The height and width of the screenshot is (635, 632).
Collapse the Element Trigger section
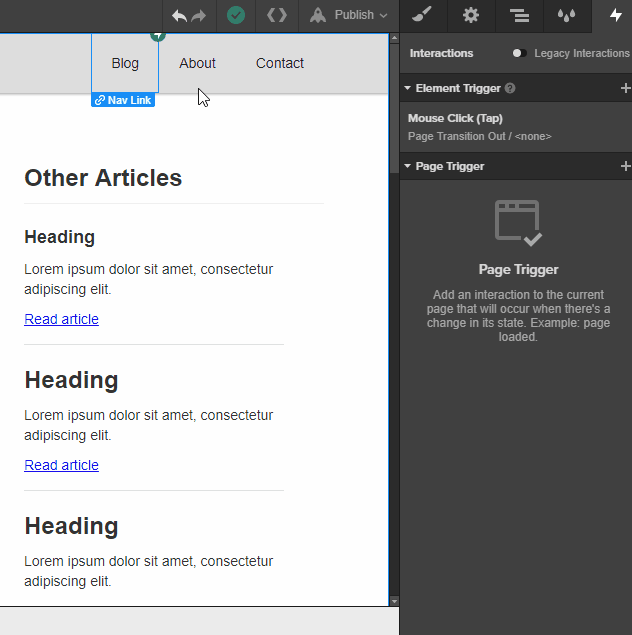(x=407, y=88)
